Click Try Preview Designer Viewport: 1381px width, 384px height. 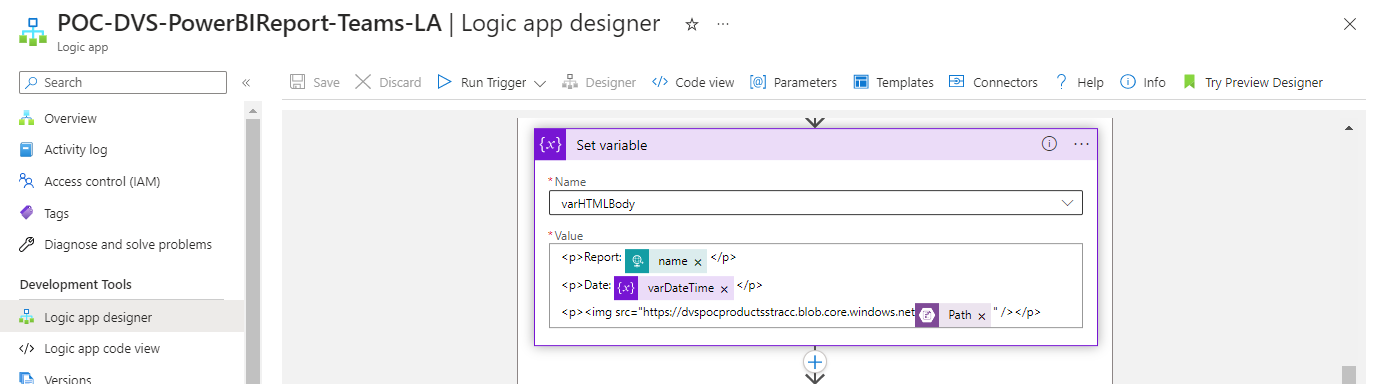click(1252, 82)
